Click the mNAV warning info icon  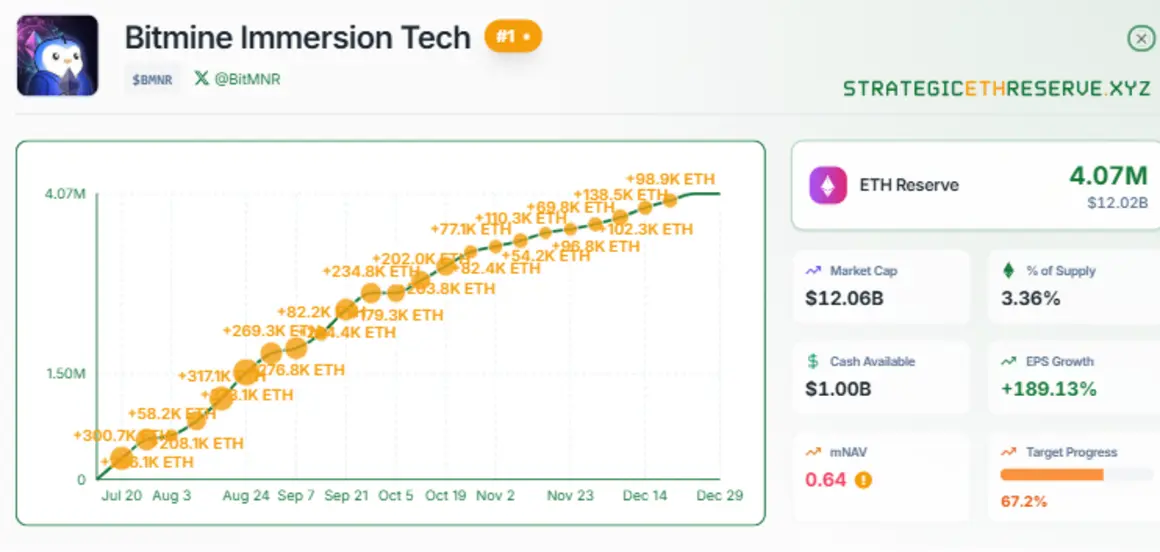tap(863, 480)
